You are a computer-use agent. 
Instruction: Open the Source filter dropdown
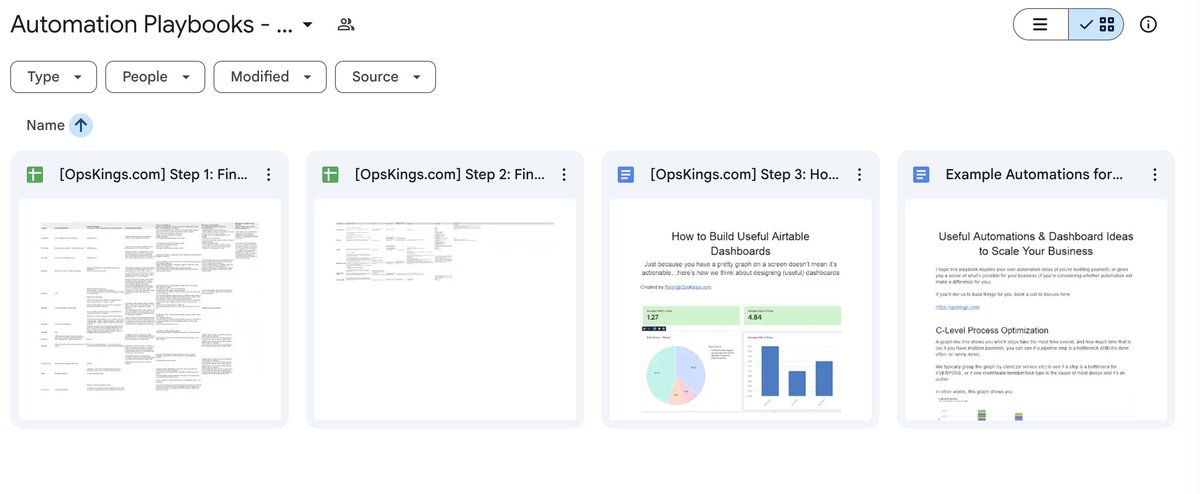coord(385,77)
